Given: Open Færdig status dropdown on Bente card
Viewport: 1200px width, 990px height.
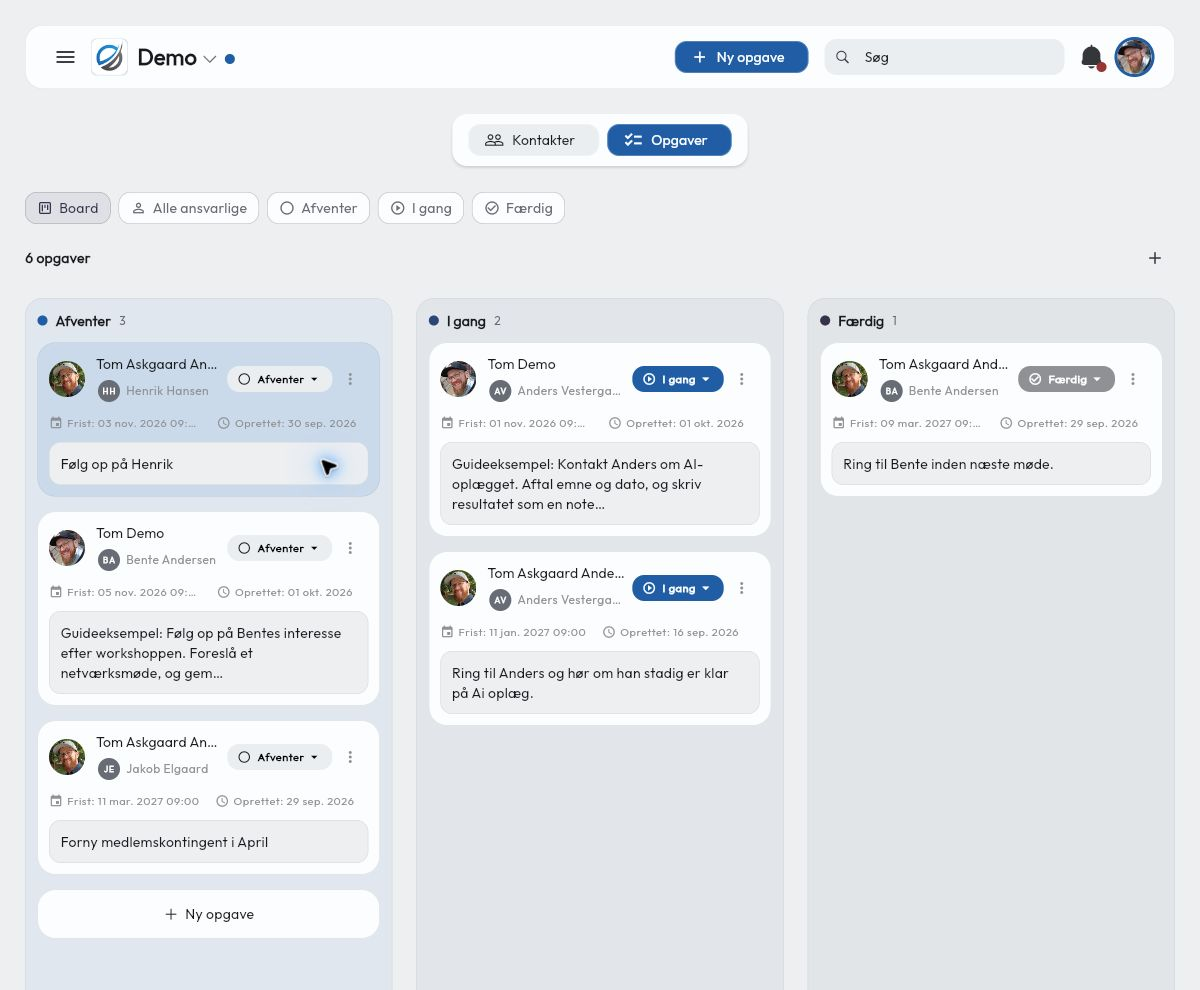Looking at the screenshot, I should (1066, 379).
